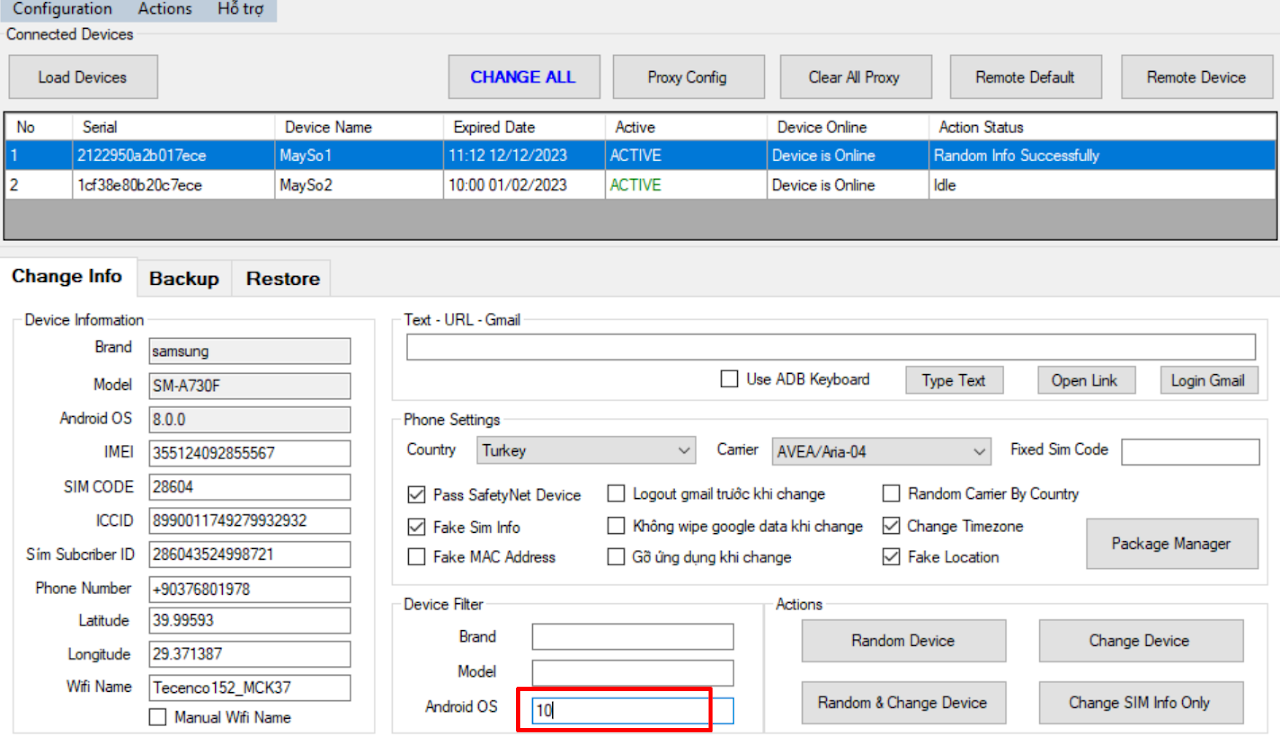Open the Configuration menu
The height and width of the screenshot is (747, 1280).
pyautogui.click(x=62, y=9)
